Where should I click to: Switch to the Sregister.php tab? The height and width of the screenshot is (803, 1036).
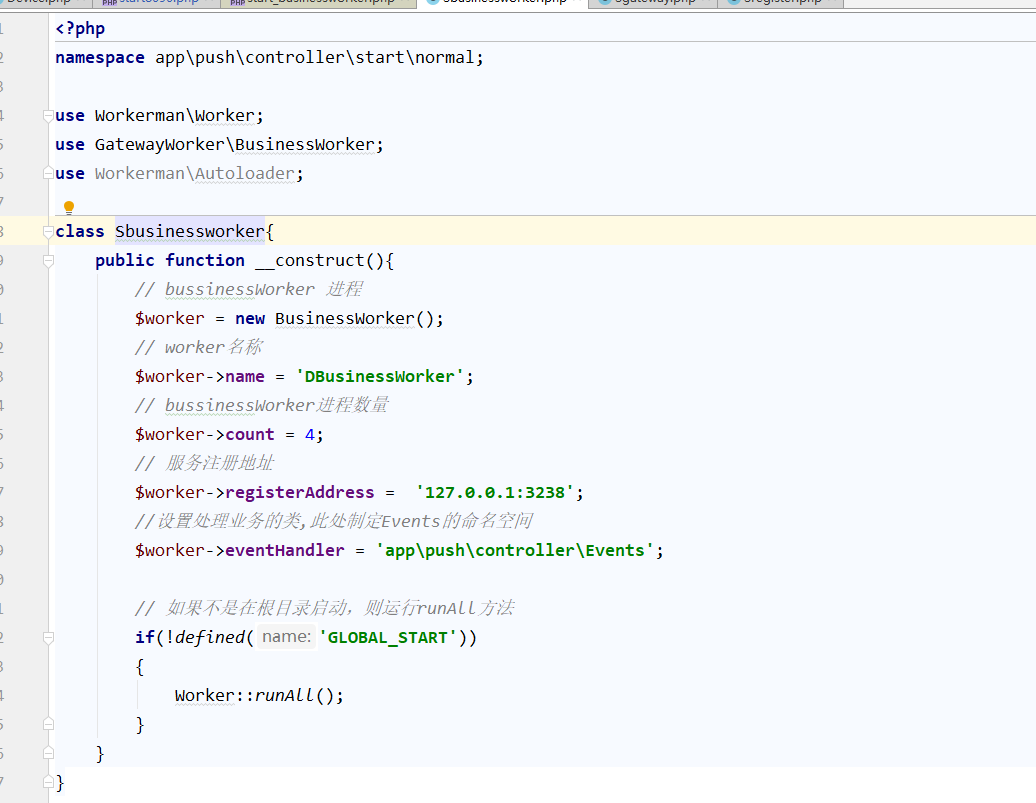(x=780, y=3)
